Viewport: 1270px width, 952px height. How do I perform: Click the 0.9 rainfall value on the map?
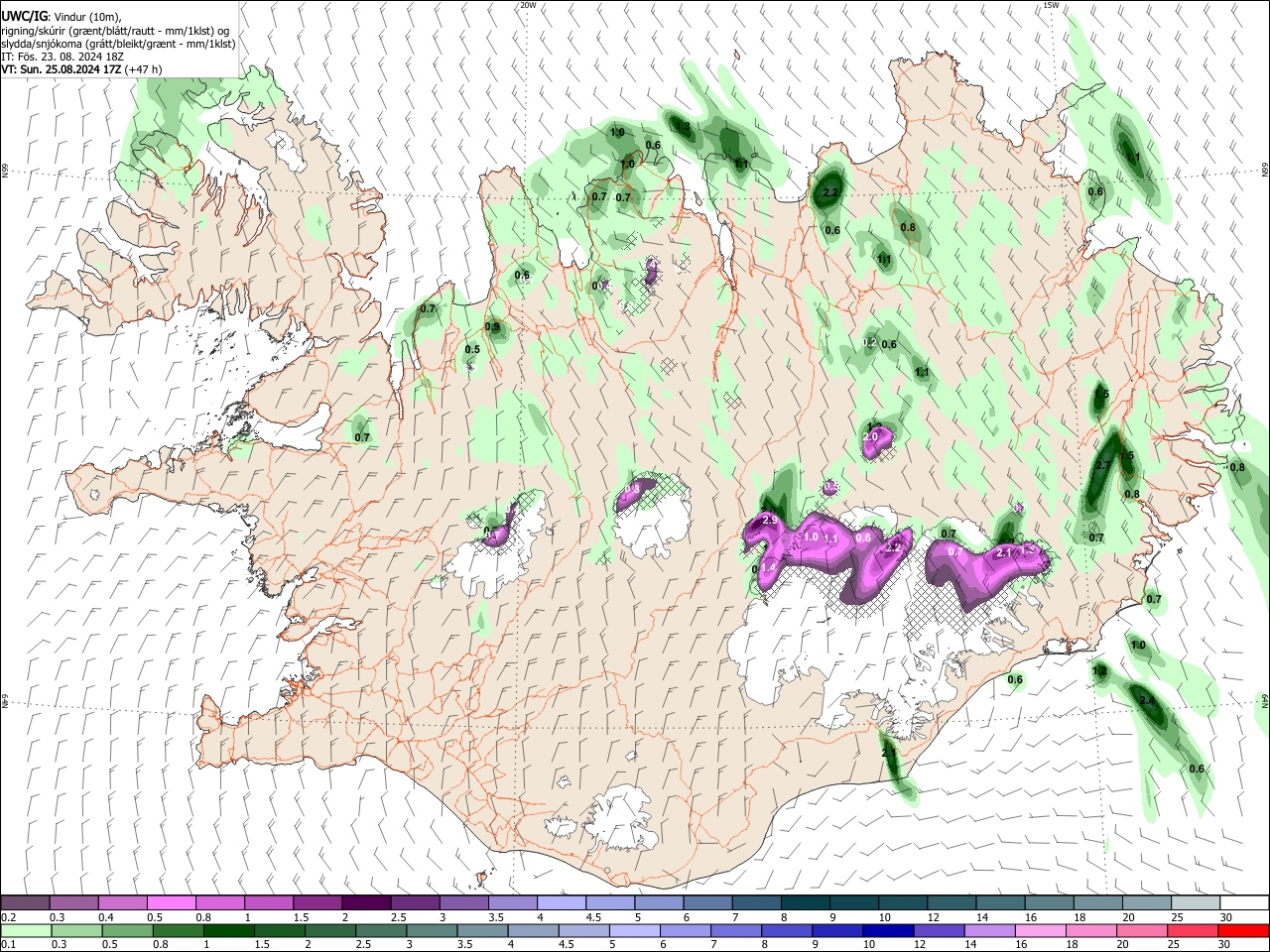click(x=492, y=327)
